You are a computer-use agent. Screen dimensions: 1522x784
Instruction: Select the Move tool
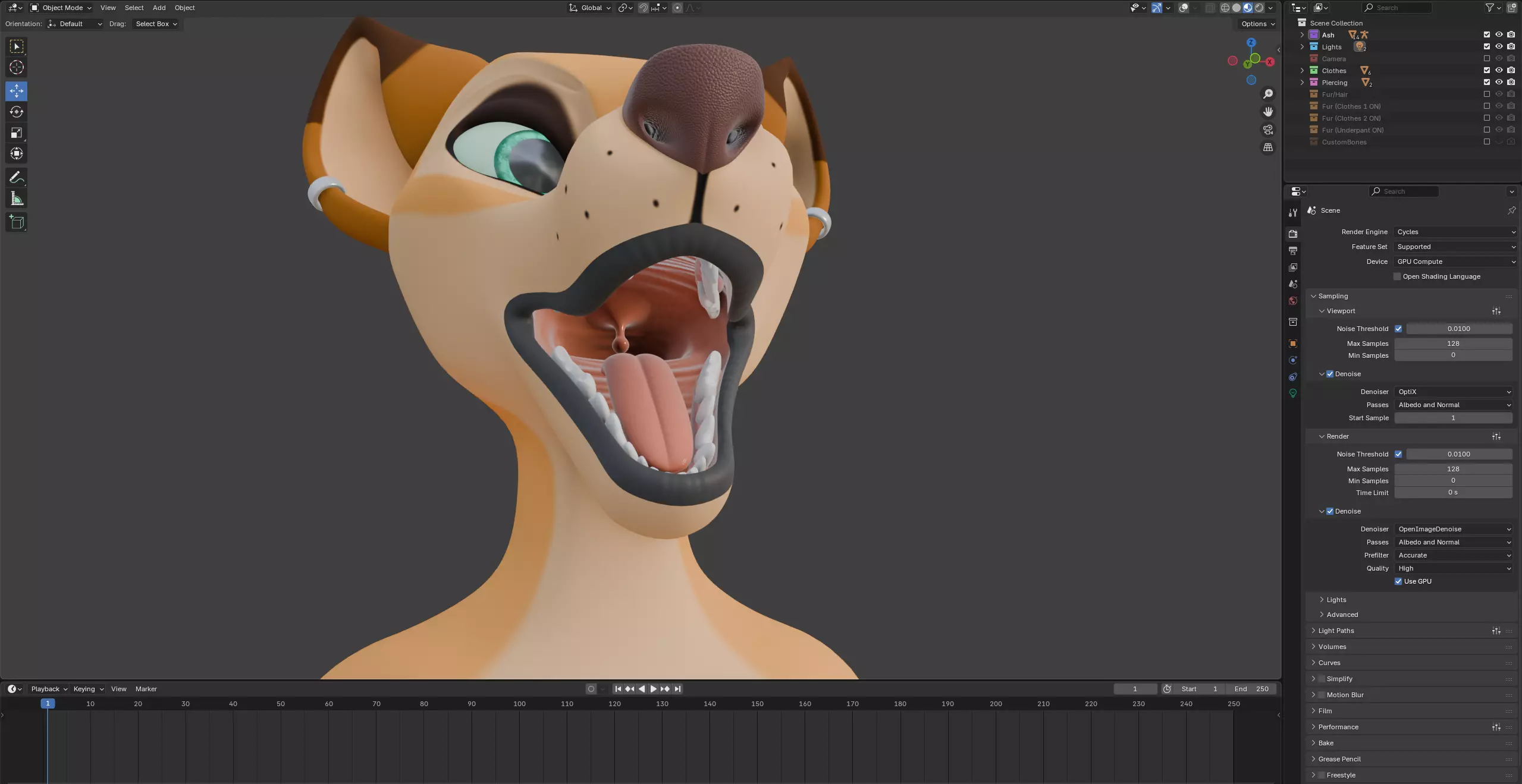tap(17, 91)
